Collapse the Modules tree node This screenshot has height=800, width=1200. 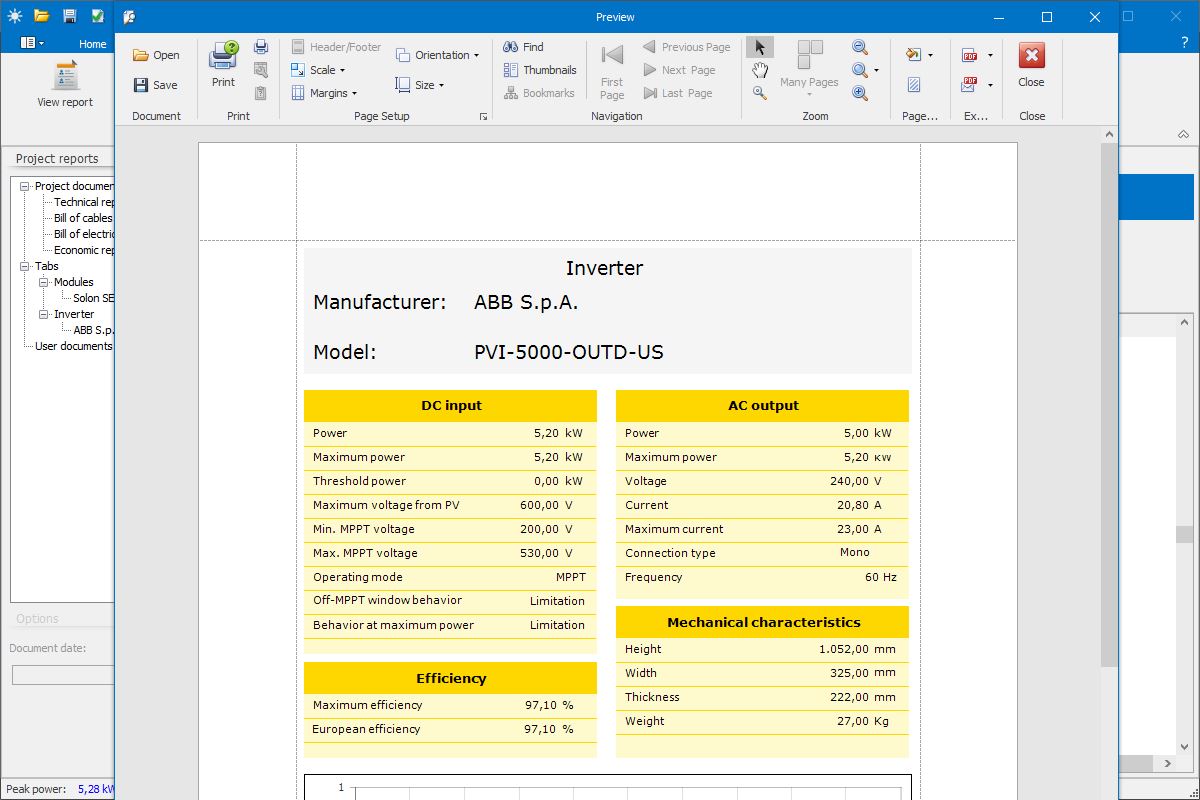pyautogui.click(x=44, y=282)
